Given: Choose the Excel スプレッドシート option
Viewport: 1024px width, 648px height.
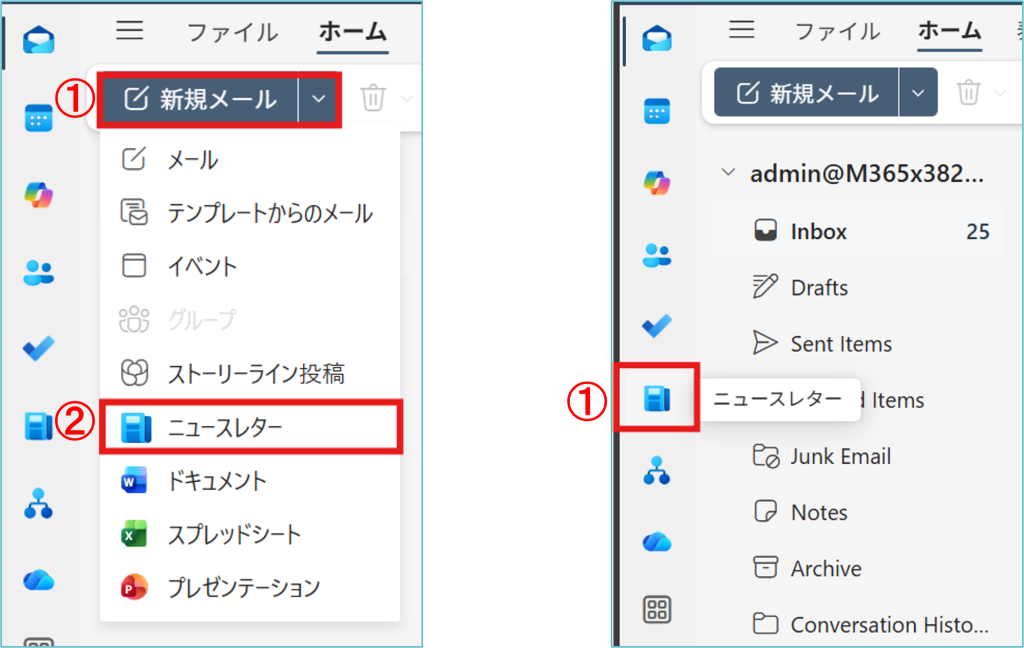Looking at the screenshot, I should point(234,534).
